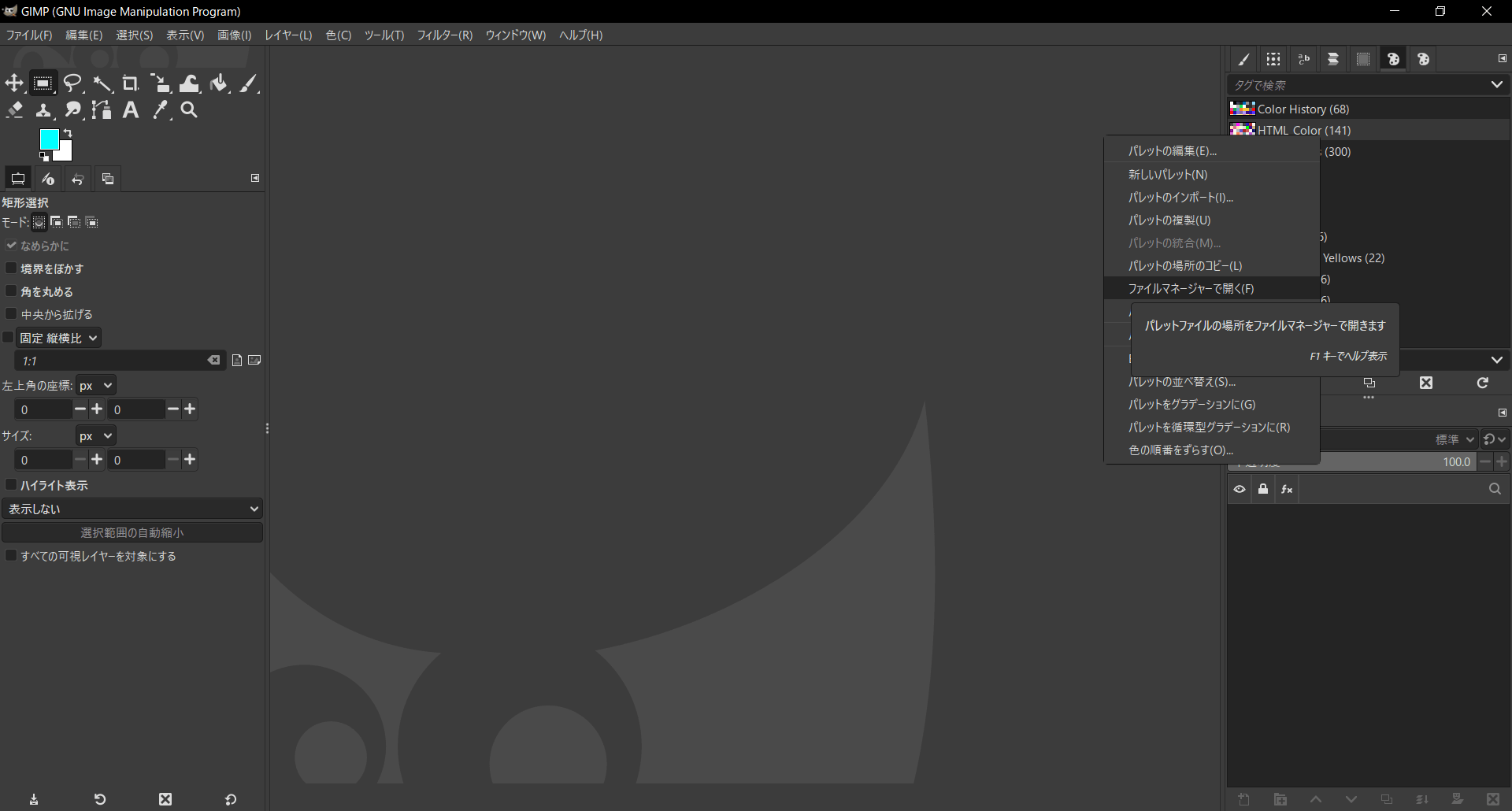Screen dimensions: 1512x811
Task: Switch to Undo History tab
Action: click(78, 179)
